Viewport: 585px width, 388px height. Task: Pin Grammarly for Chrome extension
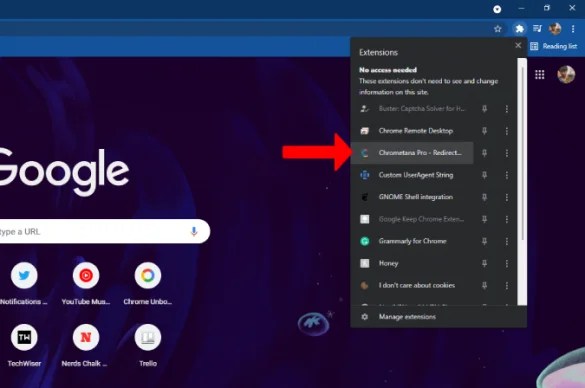(x=484, y=241)
